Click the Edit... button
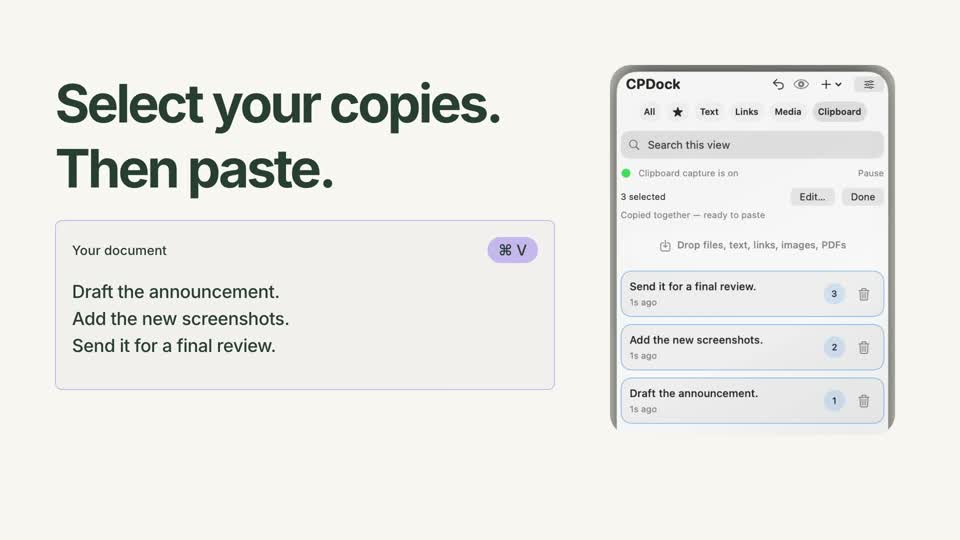Viewport: 960px width, 540px height. coord(812,197)
